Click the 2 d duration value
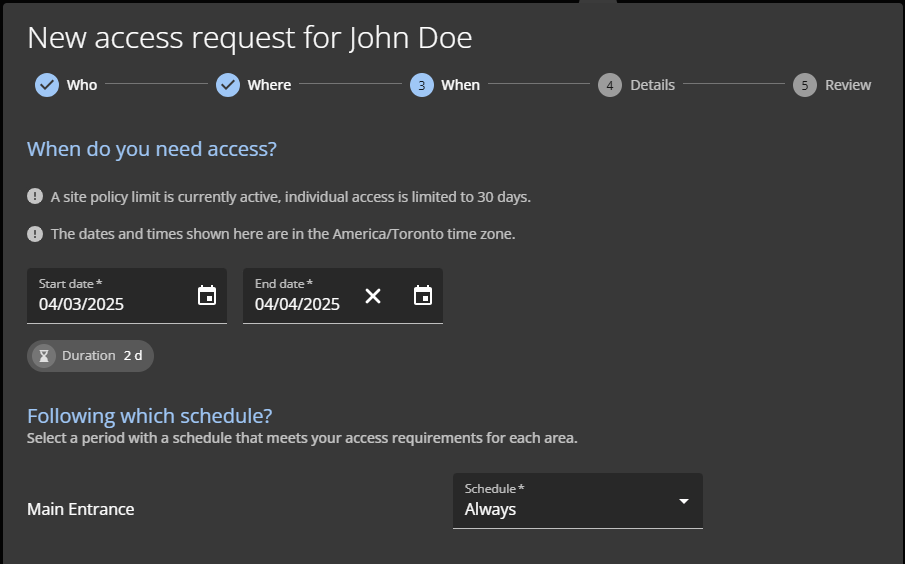This screenshot has height=564, width=905. click(133, 356)
